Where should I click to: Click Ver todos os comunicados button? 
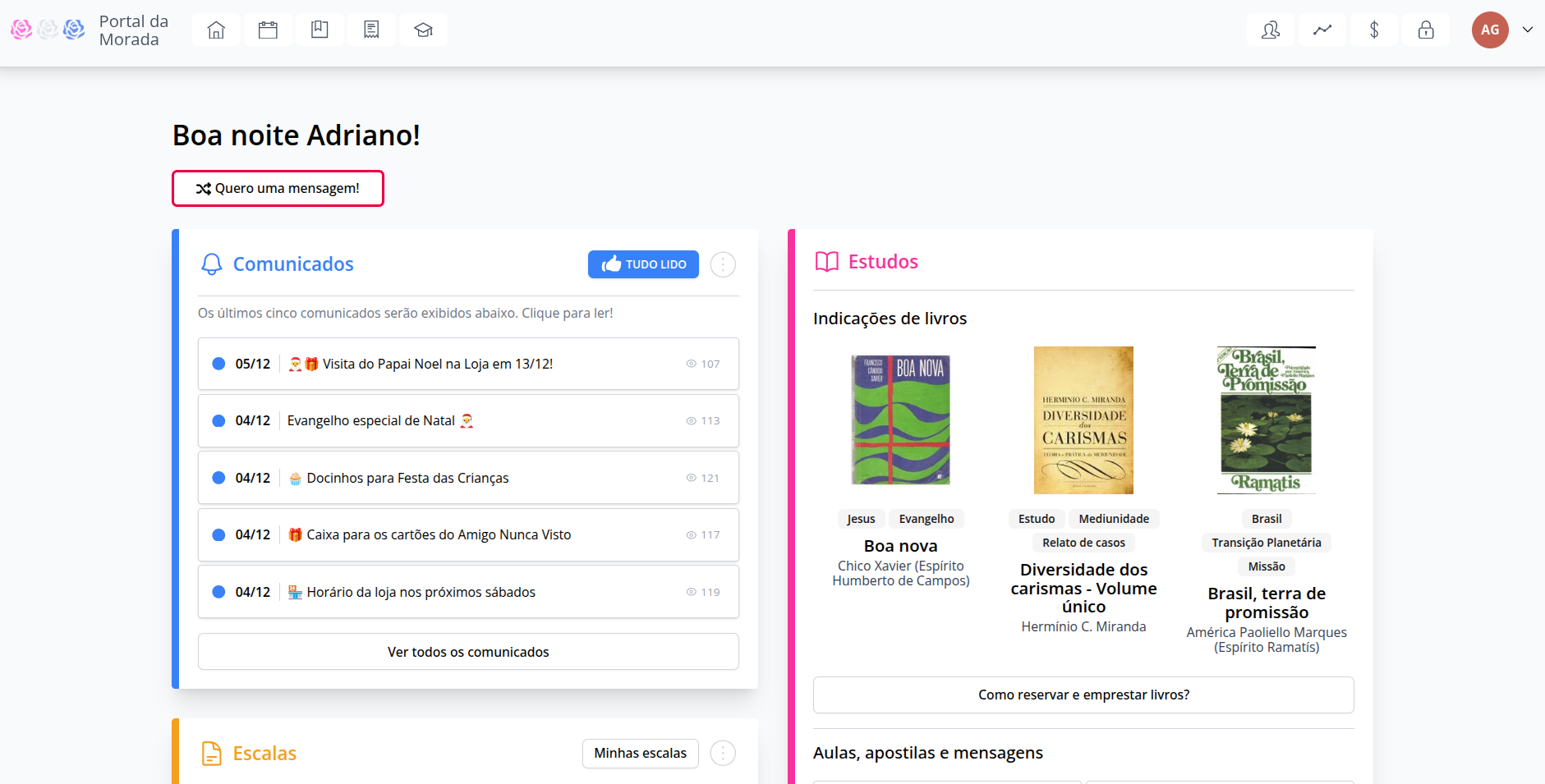click(468, 652)
